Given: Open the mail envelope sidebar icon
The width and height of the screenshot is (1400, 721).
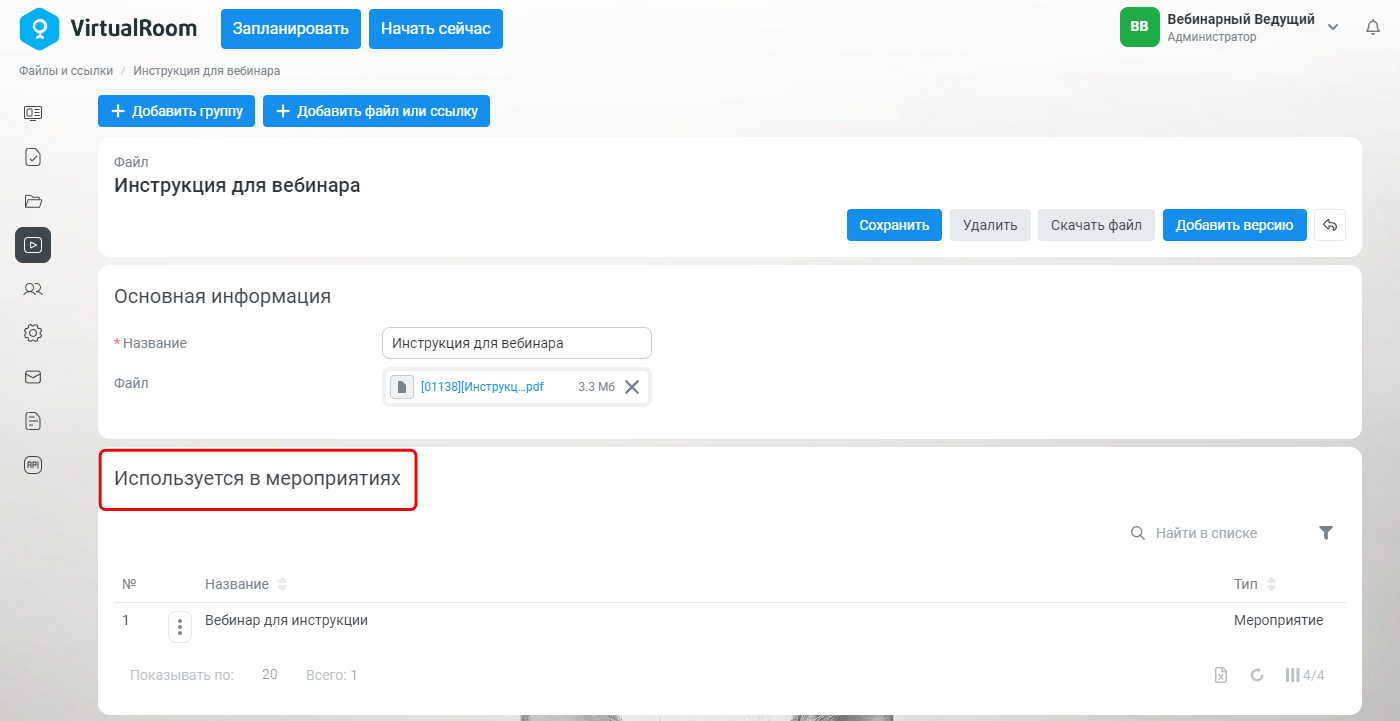Looking at the screenshot, I should coord(33,377).
